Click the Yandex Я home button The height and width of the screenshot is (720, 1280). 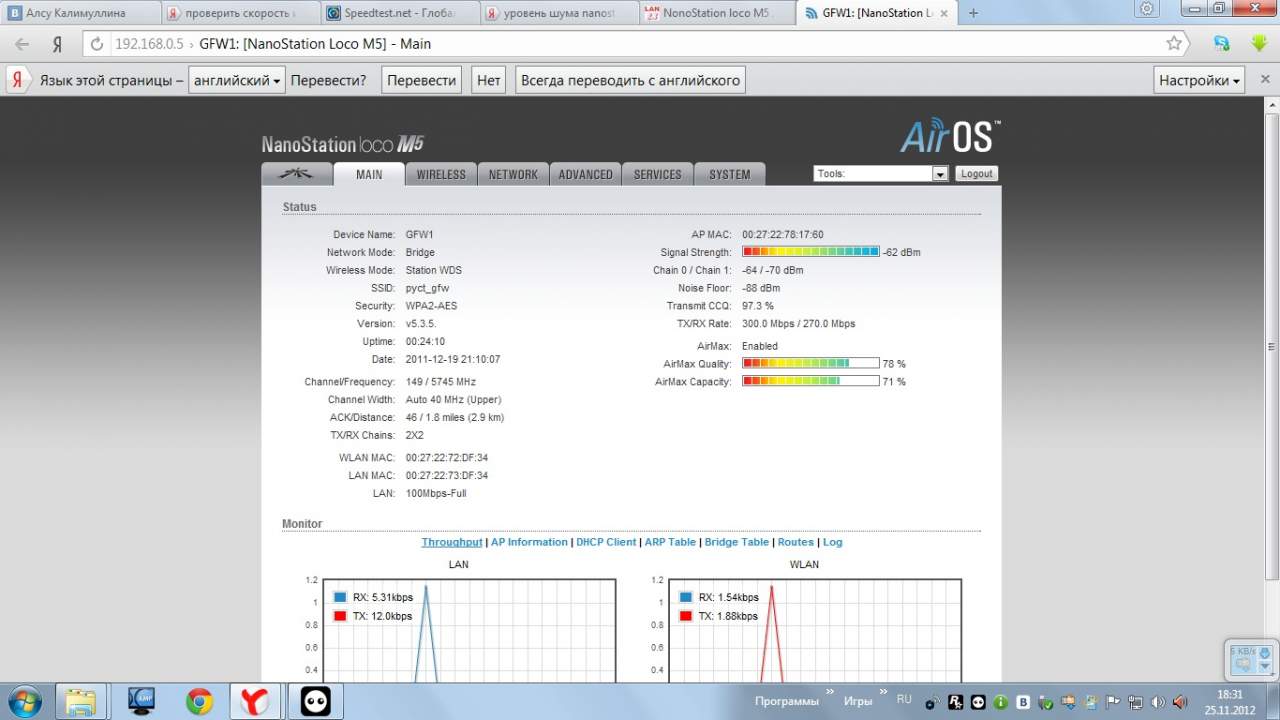tap(57, 44)
